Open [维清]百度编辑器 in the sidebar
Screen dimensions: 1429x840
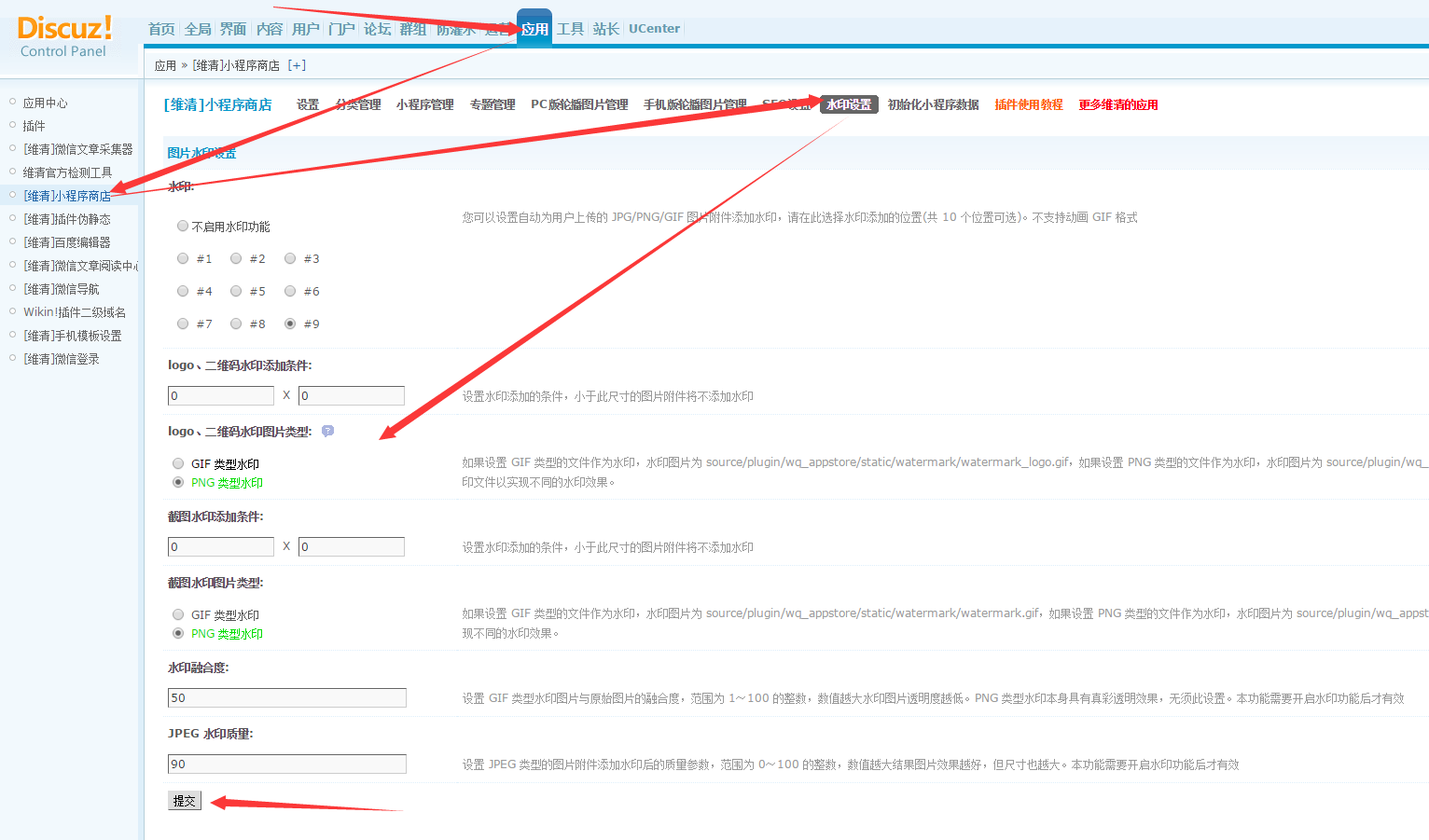click(x=67, y=242)
